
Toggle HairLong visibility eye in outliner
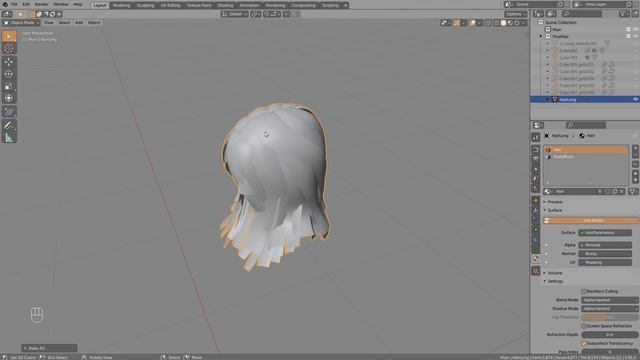635,99
